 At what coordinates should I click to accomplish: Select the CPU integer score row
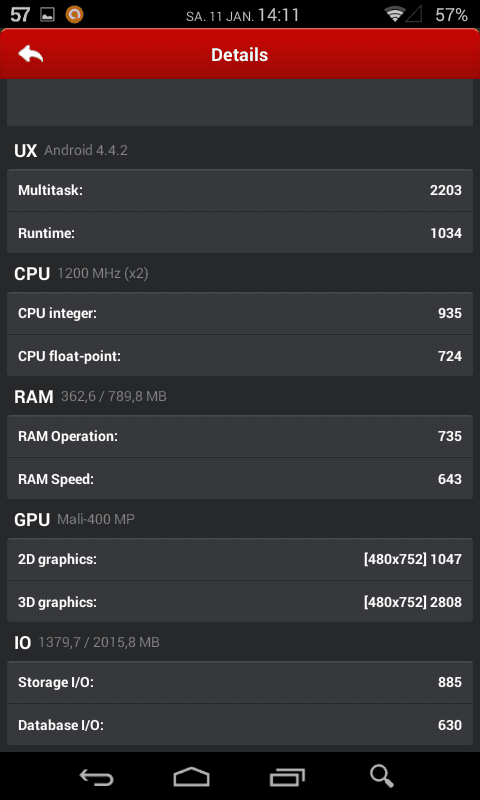(240, 313)
